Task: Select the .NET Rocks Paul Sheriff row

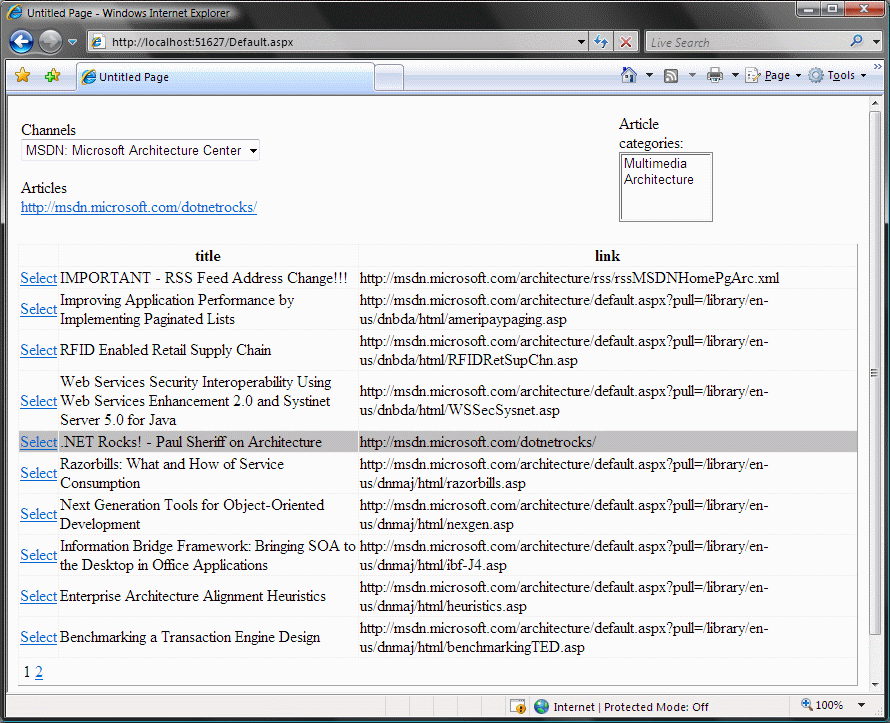Action: [39, 442]
